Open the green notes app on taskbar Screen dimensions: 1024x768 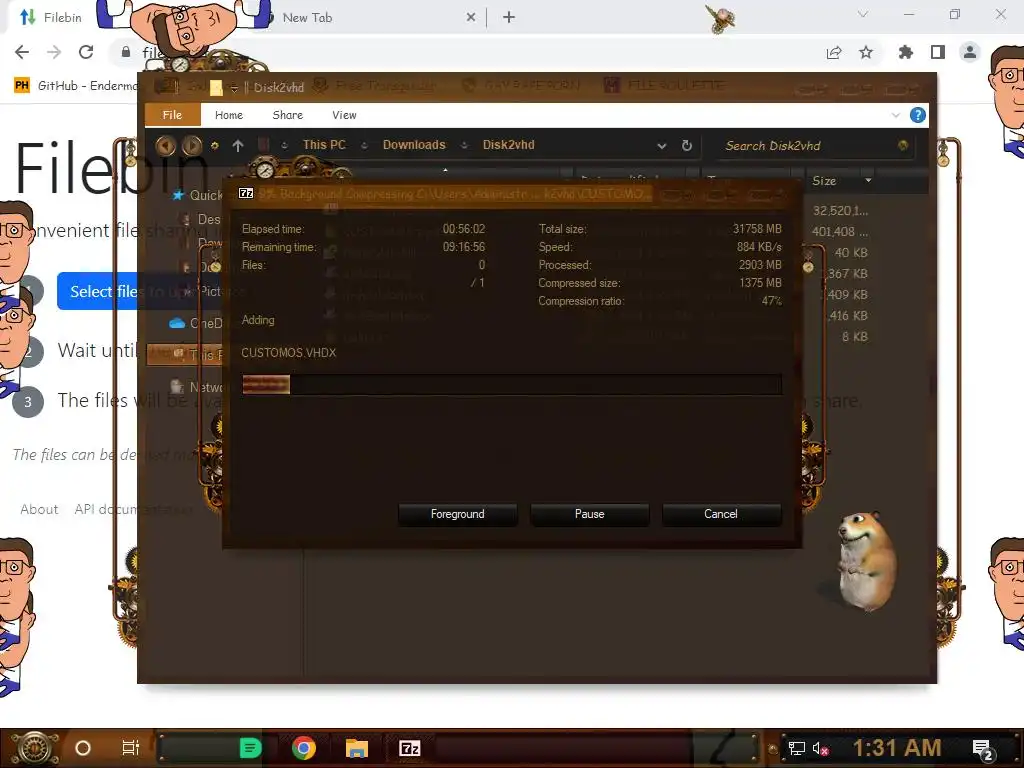click(x=250, y=748)
